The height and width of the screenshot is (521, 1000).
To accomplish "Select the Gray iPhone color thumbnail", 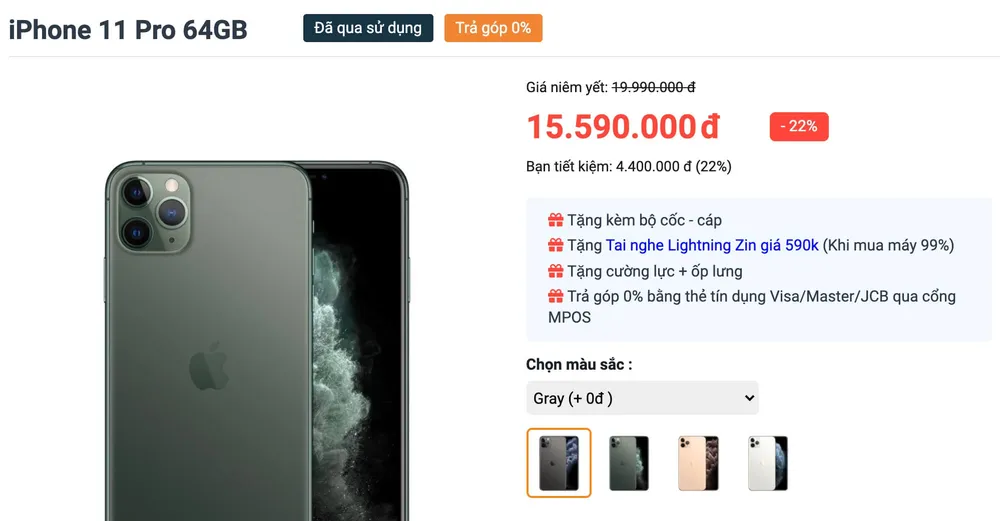I will click(x=559, y=462).
